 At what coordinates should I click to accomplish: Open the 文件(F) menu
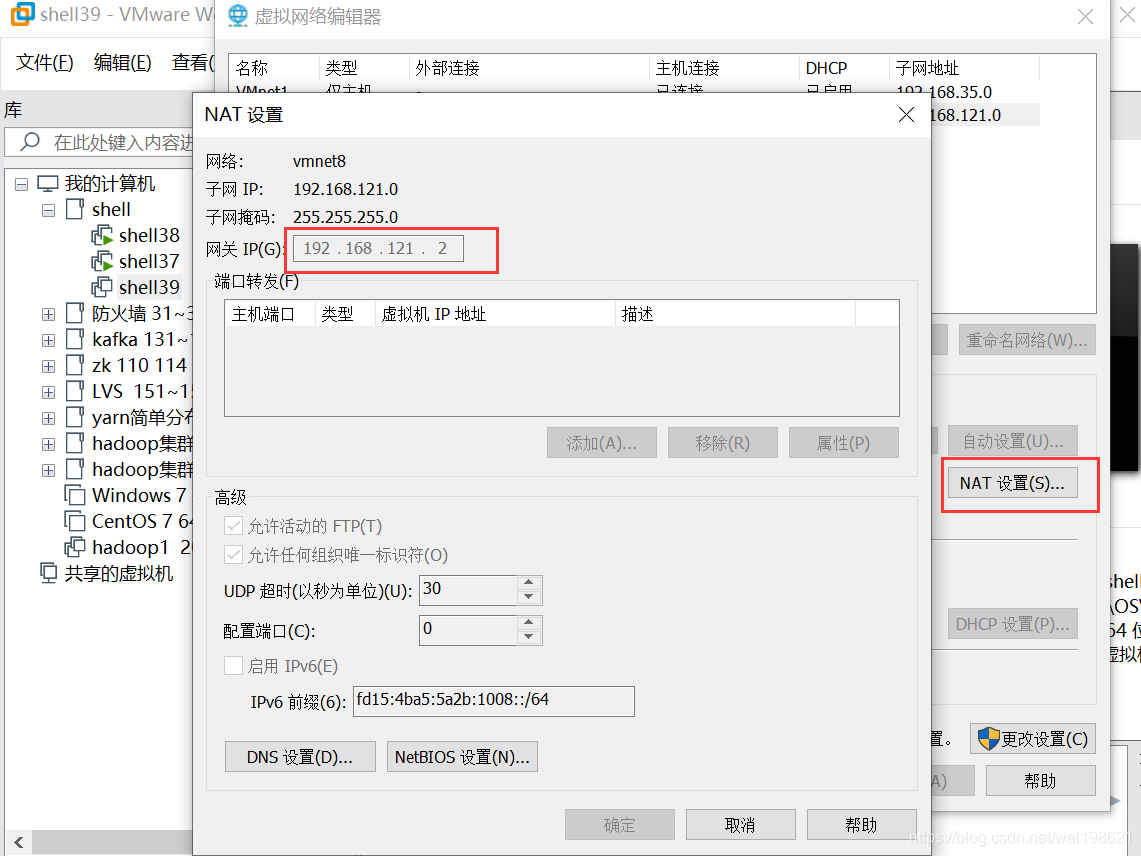tap(44, 63)
